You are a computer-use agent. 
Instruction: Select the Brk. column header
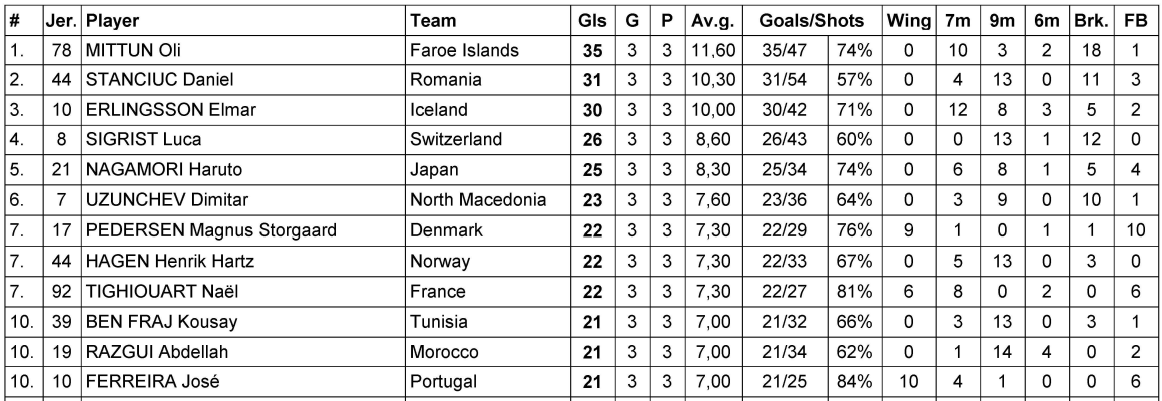1092,21
